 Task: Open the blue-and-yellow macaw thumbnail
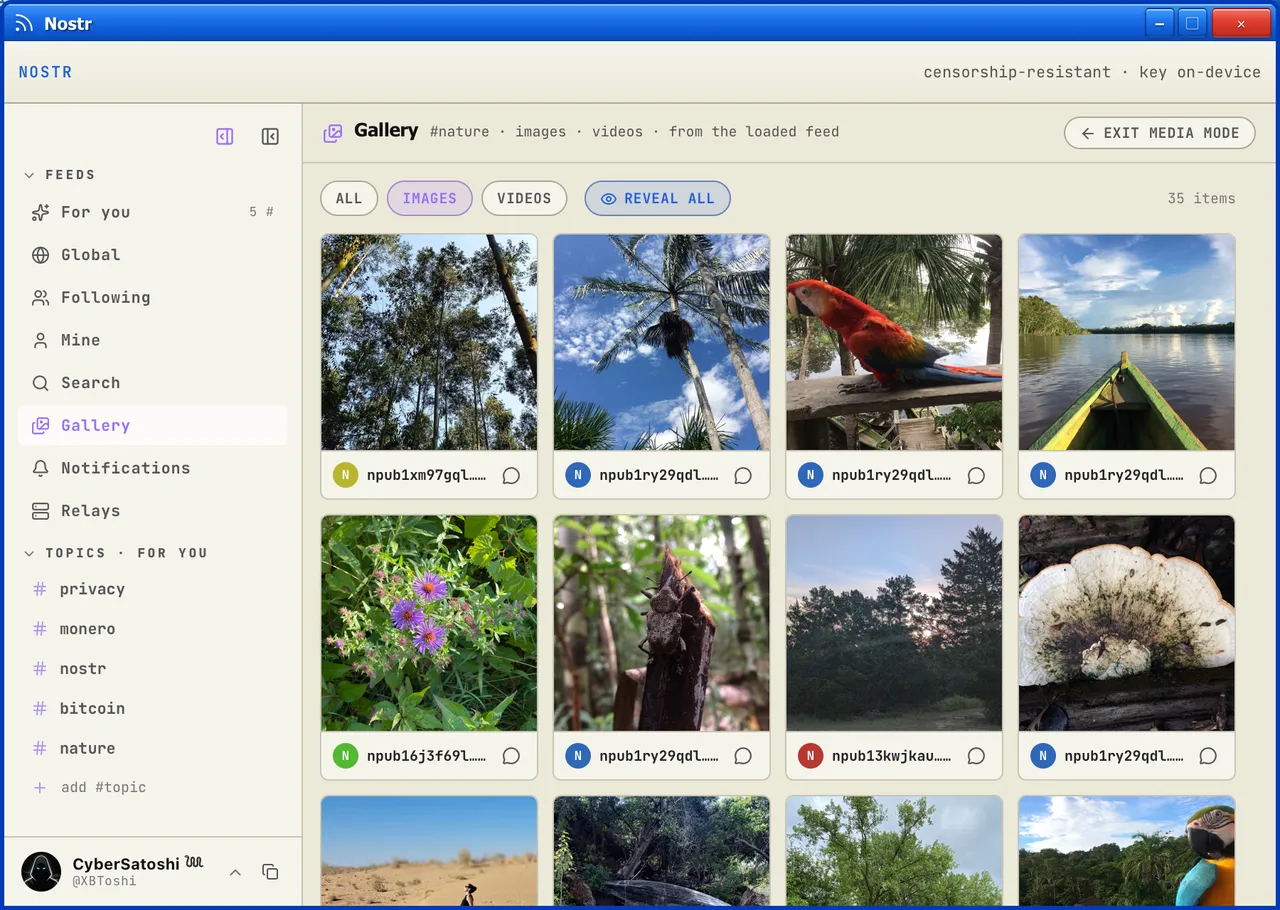click(1127, 851)
